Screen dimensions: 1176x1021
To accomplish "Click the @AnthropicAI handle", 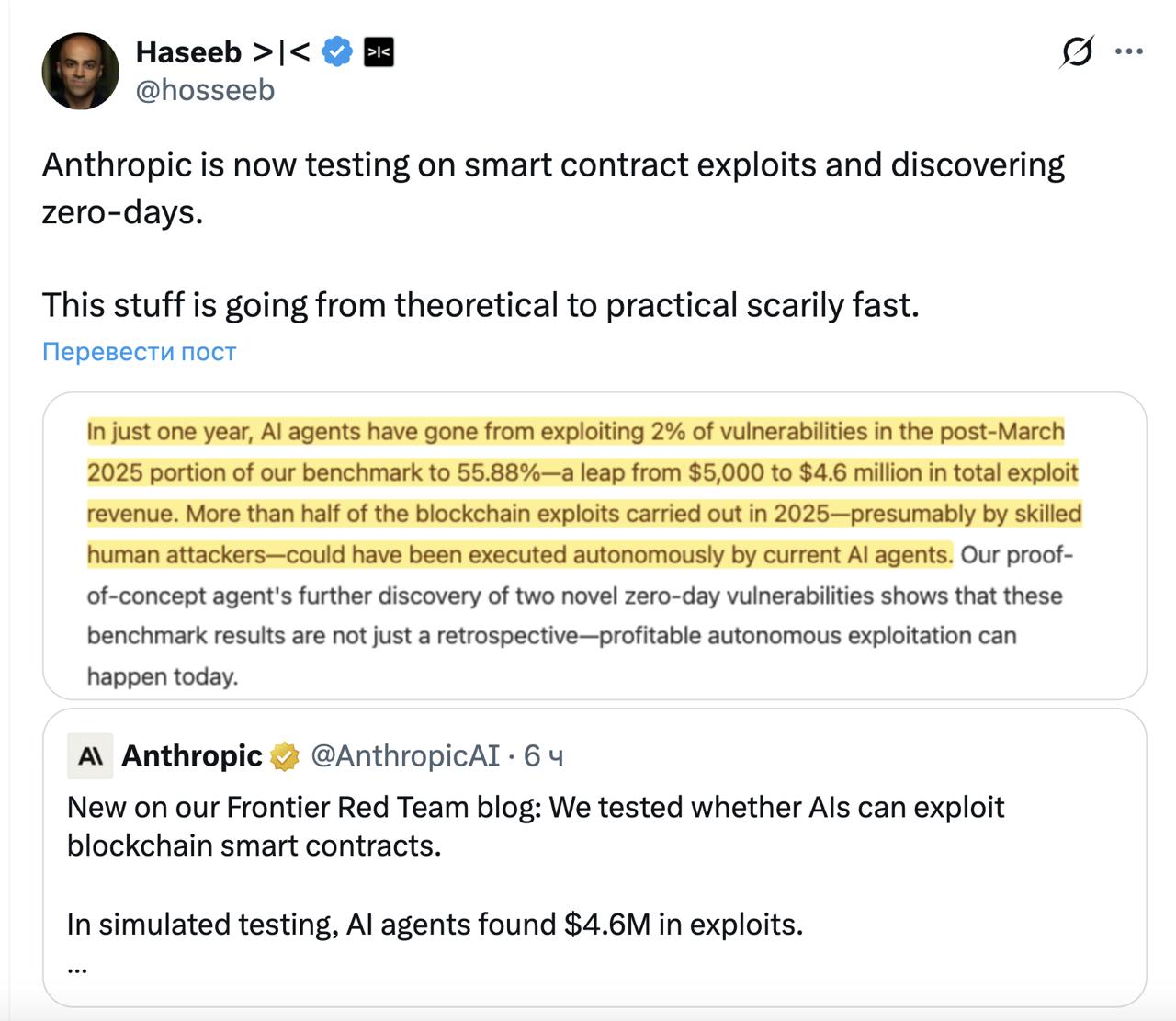I will point(405,756).
